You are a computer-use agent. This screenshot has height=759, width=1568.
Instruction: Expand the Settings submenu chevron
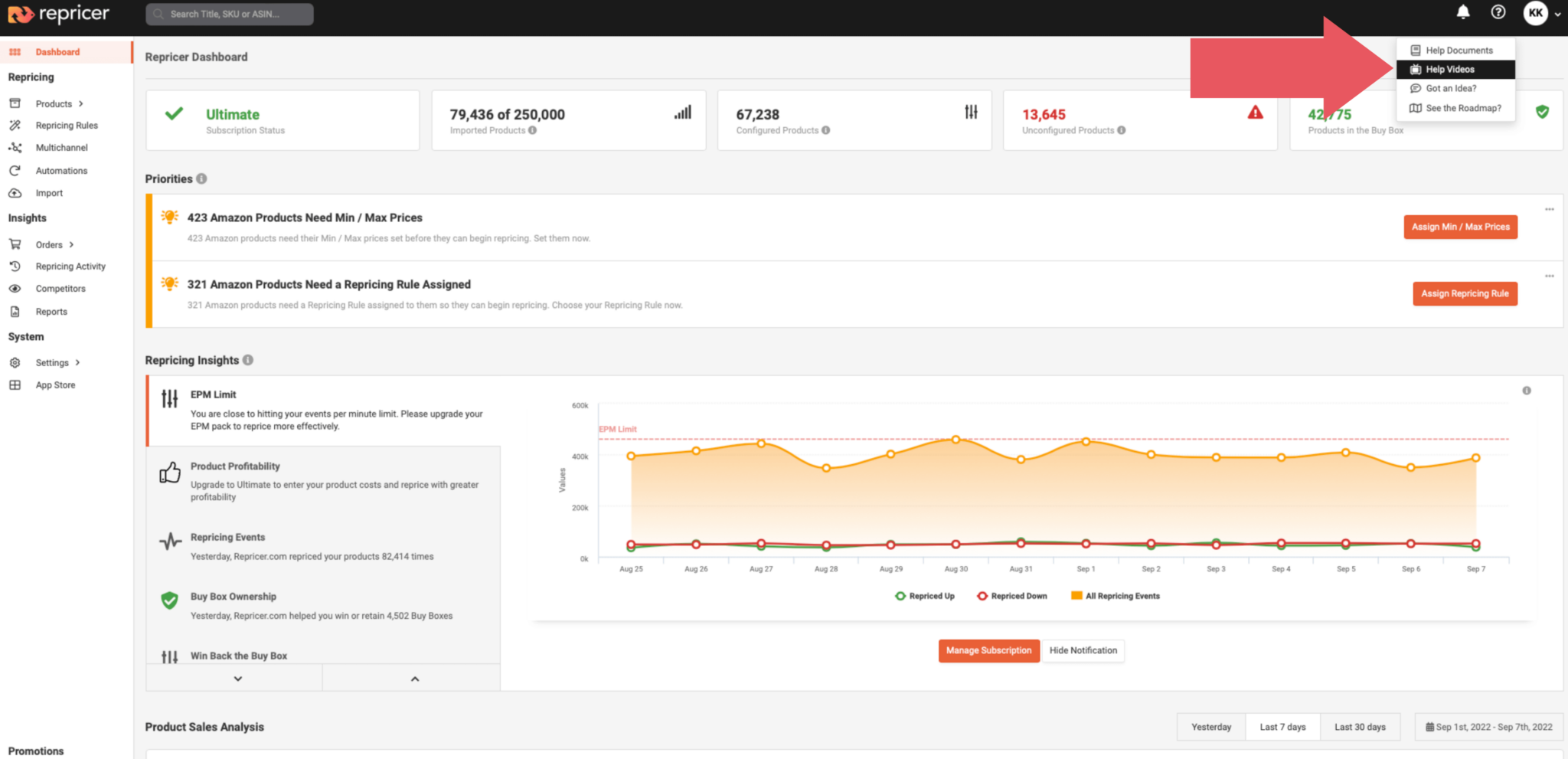[77, 363]
